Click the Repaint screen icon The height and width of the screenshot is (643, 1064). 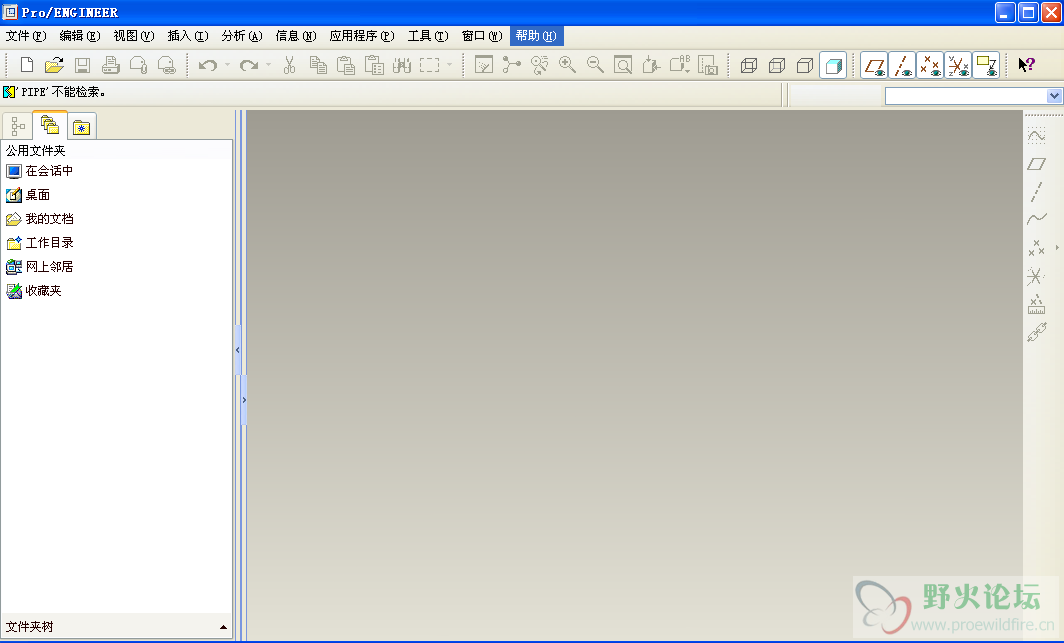(484, 65)
